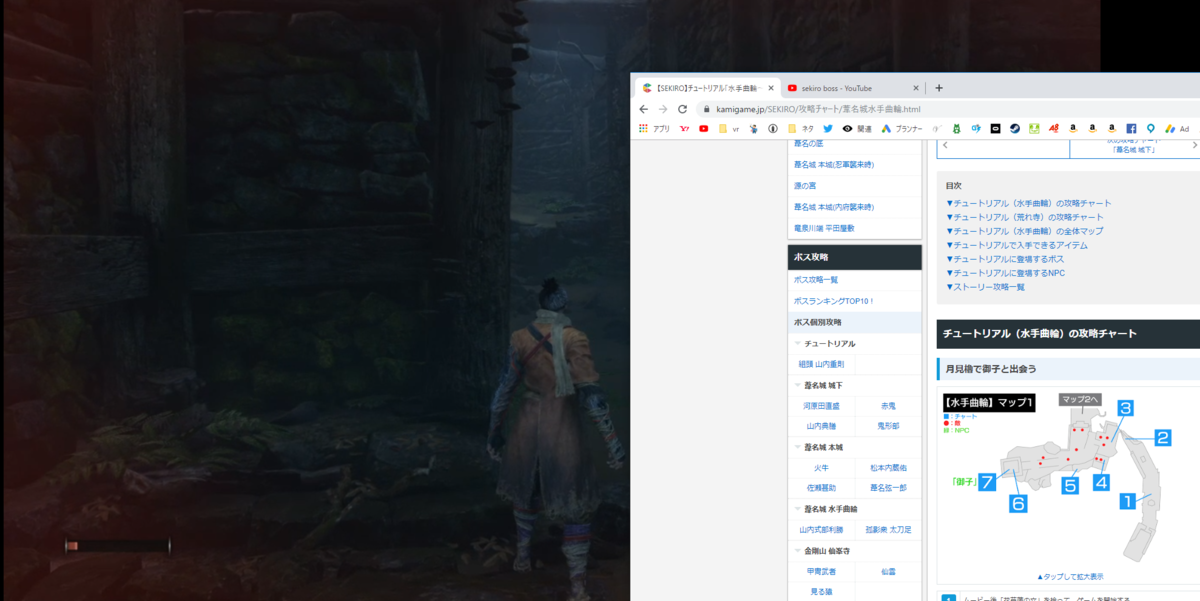Open 葦名弦一郎 boss guide
Screen dimensions: 1200x601
[888, 489]
